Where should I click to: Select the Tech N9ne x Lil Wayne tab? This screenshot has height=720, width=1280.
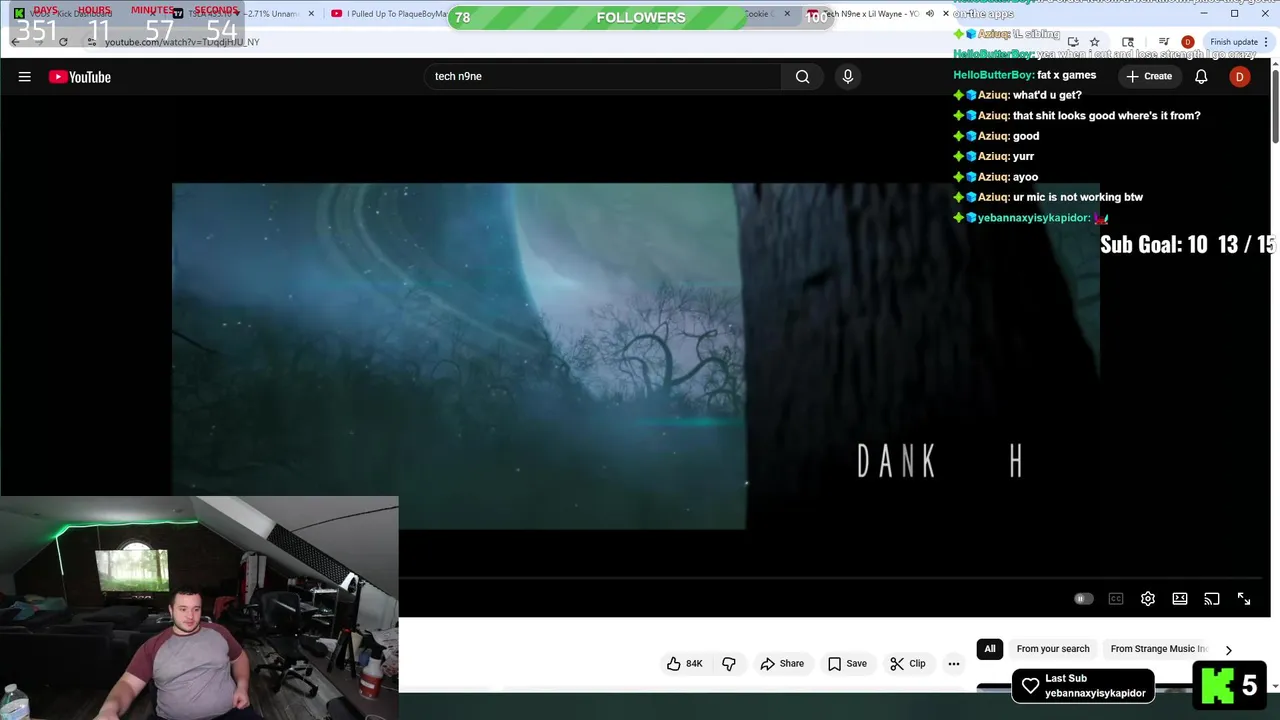pyautogui.click(x=876, y=14)
